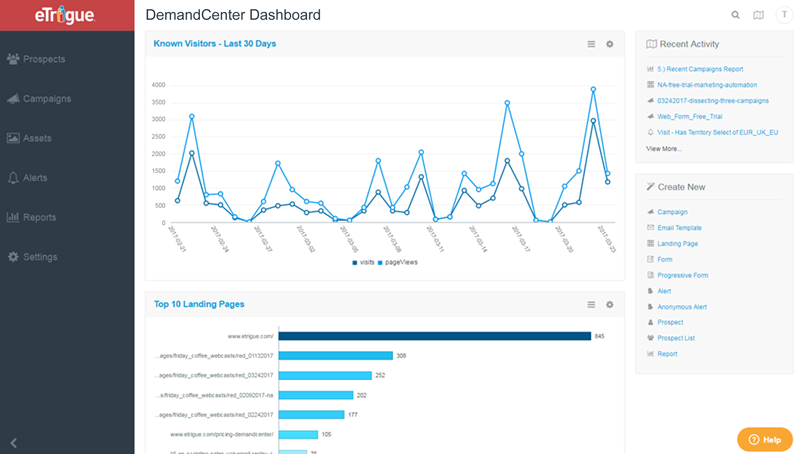Image resolution: width=800 pixels, height=454 pixels.
Task: Click the orange Help button
Action: tap(765, 439)
